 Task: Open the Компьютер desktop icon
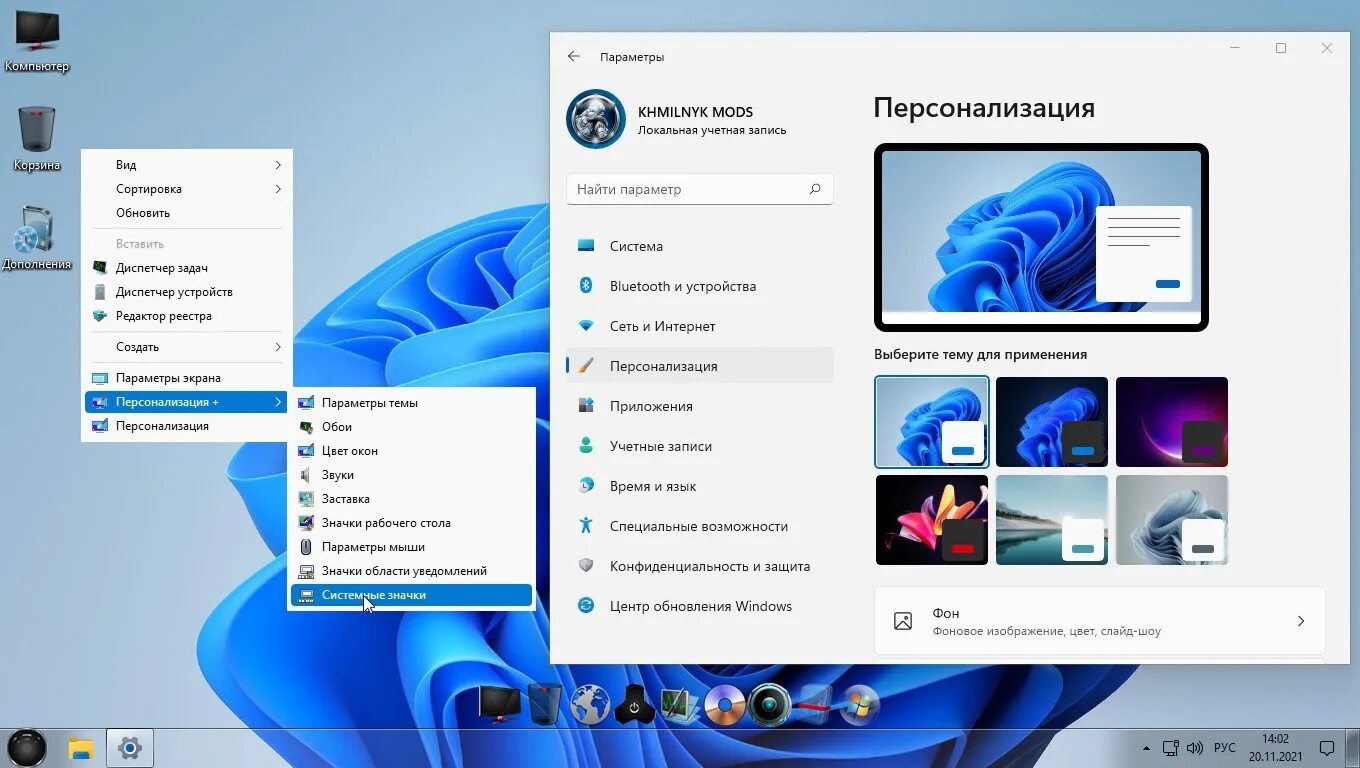(x=37, y=40)
